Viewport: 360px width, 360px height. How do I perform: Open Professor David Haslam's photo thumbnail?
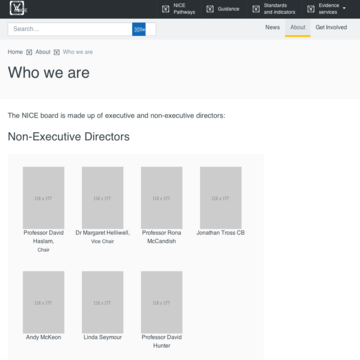(43, 198)
